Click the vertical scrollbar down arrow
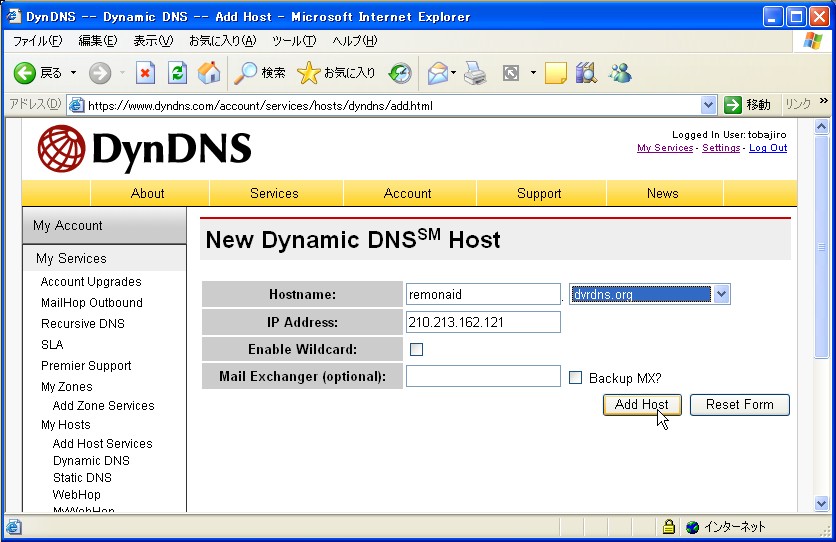The height and width of the screenshot is (542, 836). 821,503
